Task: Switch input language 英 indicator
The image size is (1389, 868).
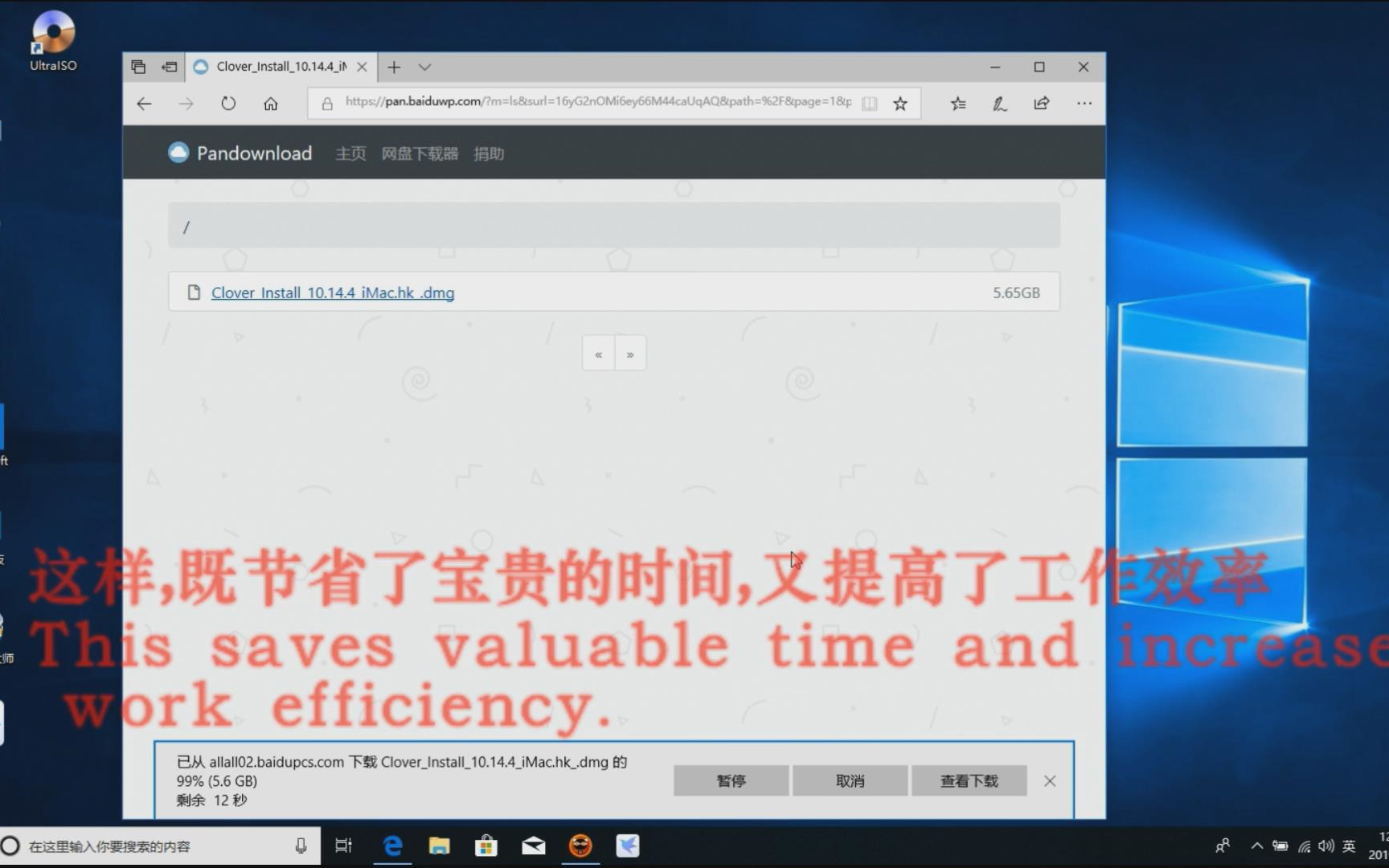Action: click(x=1350, y=845)
